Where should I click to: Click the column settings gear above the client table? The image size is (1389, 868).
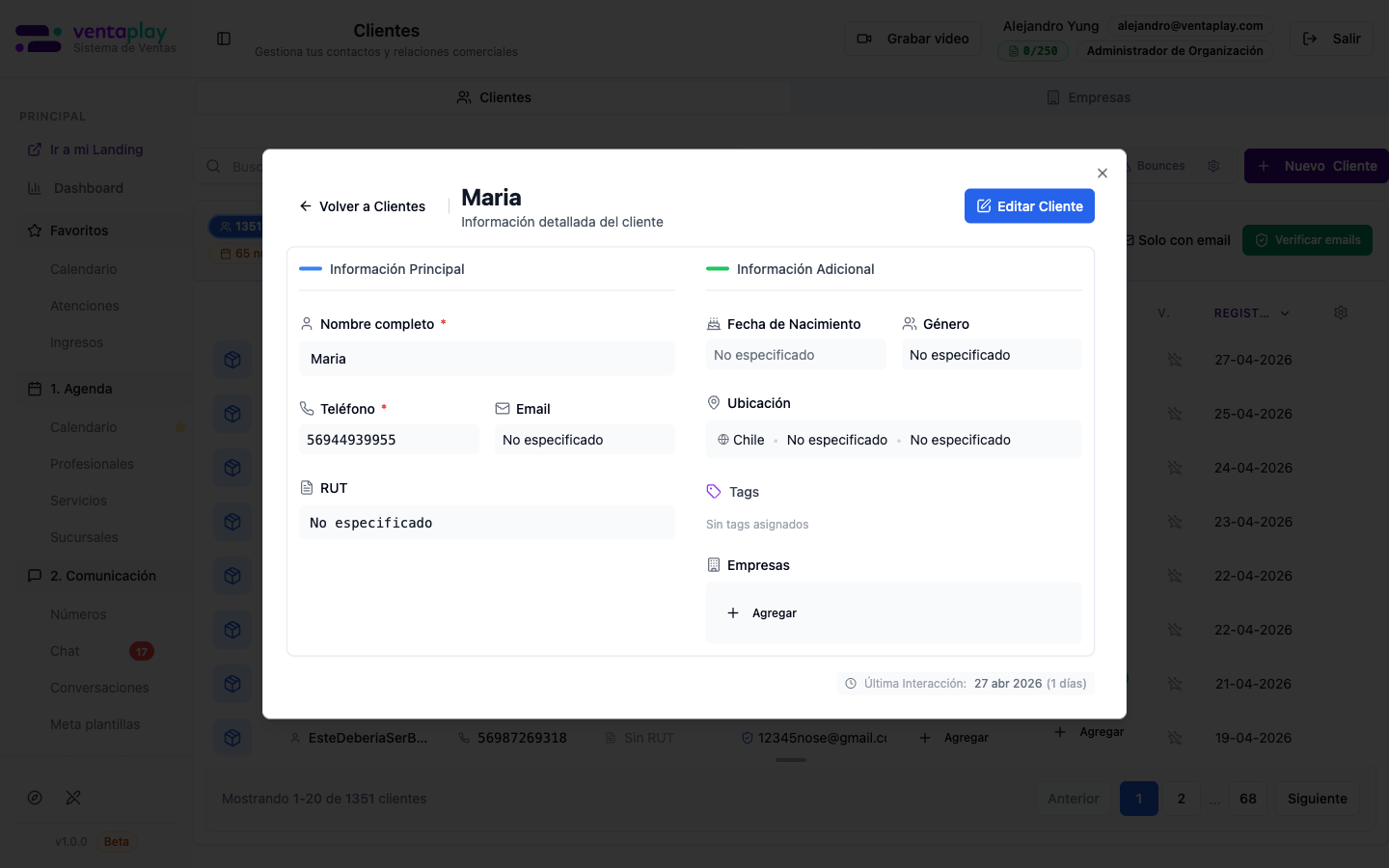[x=1340, y=312]
